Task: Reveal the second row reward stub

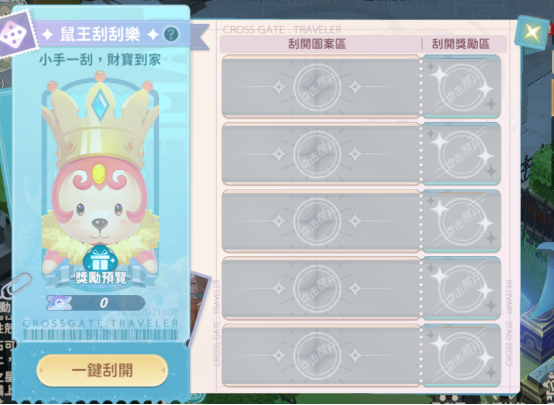Action: 461,154
